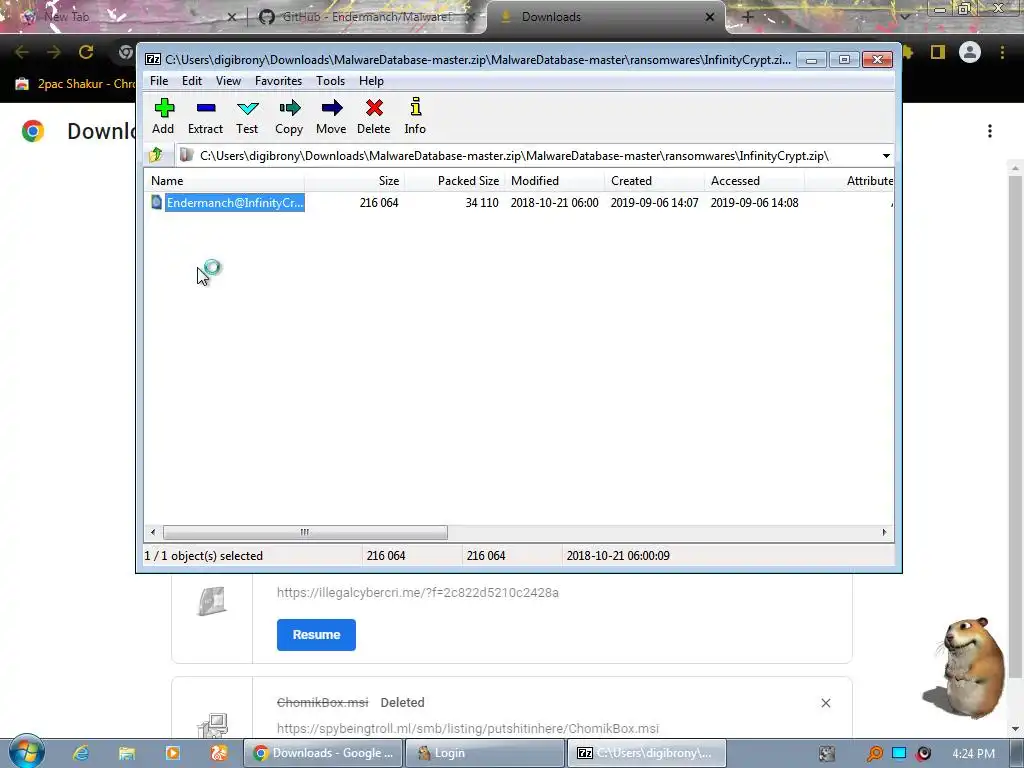Sort by the Packed Size column header
Viewport: 1024px width, 768px height.
[x=455, y=181]
